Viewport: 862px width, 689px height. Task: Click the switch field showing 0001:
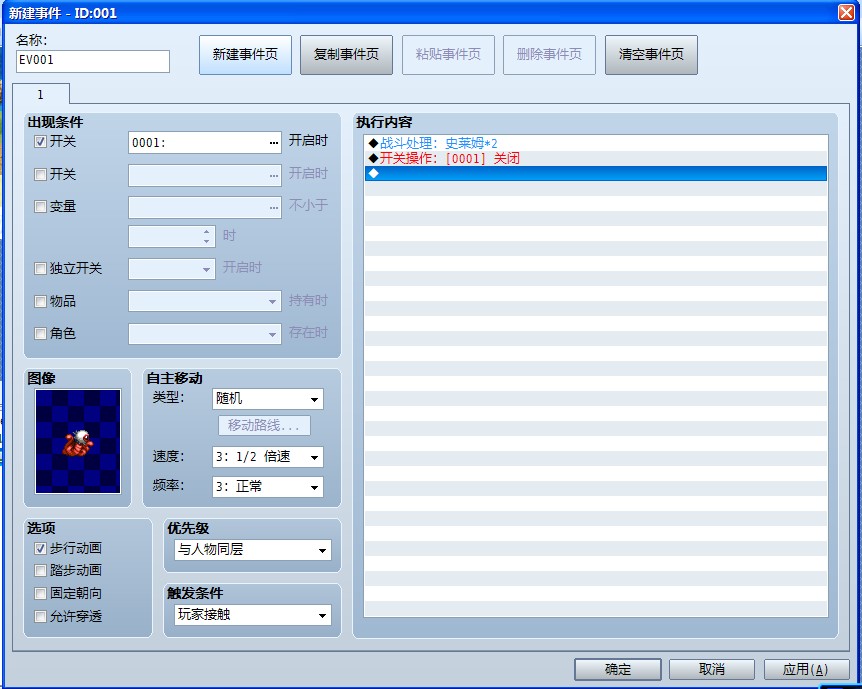(205, 143)
